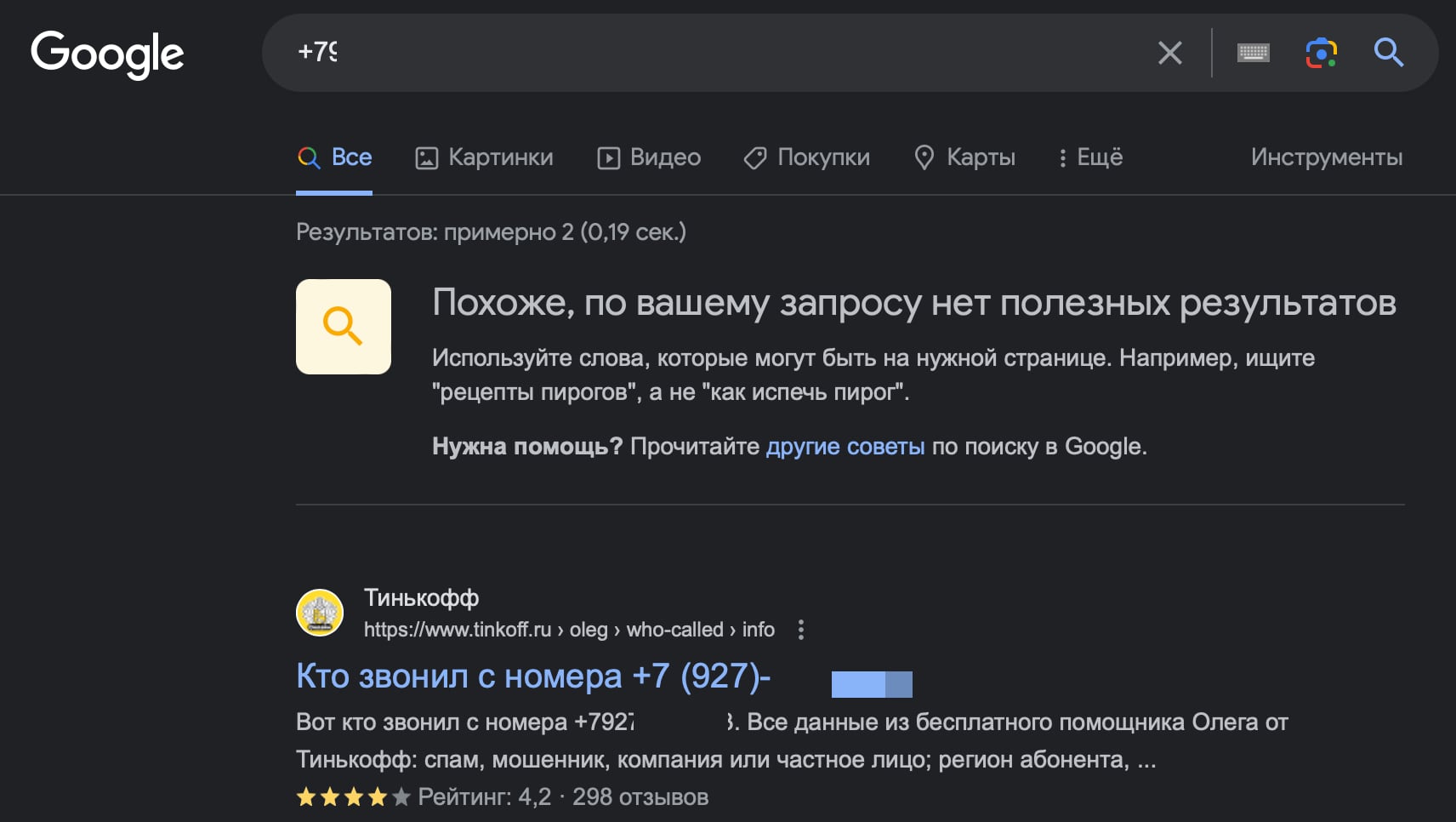1456x822 pixels.
Task: Switch to the Картинки tab
Action: coord(484,157)
